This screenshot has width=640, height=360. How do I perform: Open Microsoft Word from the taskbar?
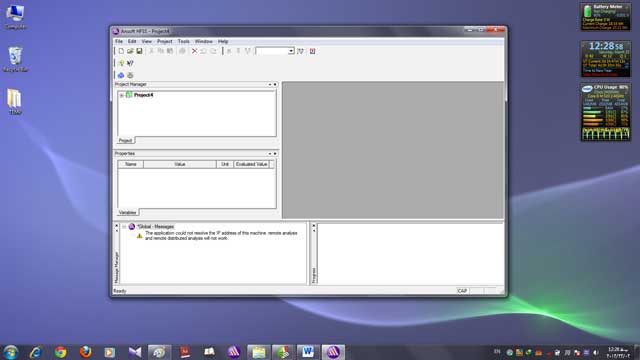(308, 352)
